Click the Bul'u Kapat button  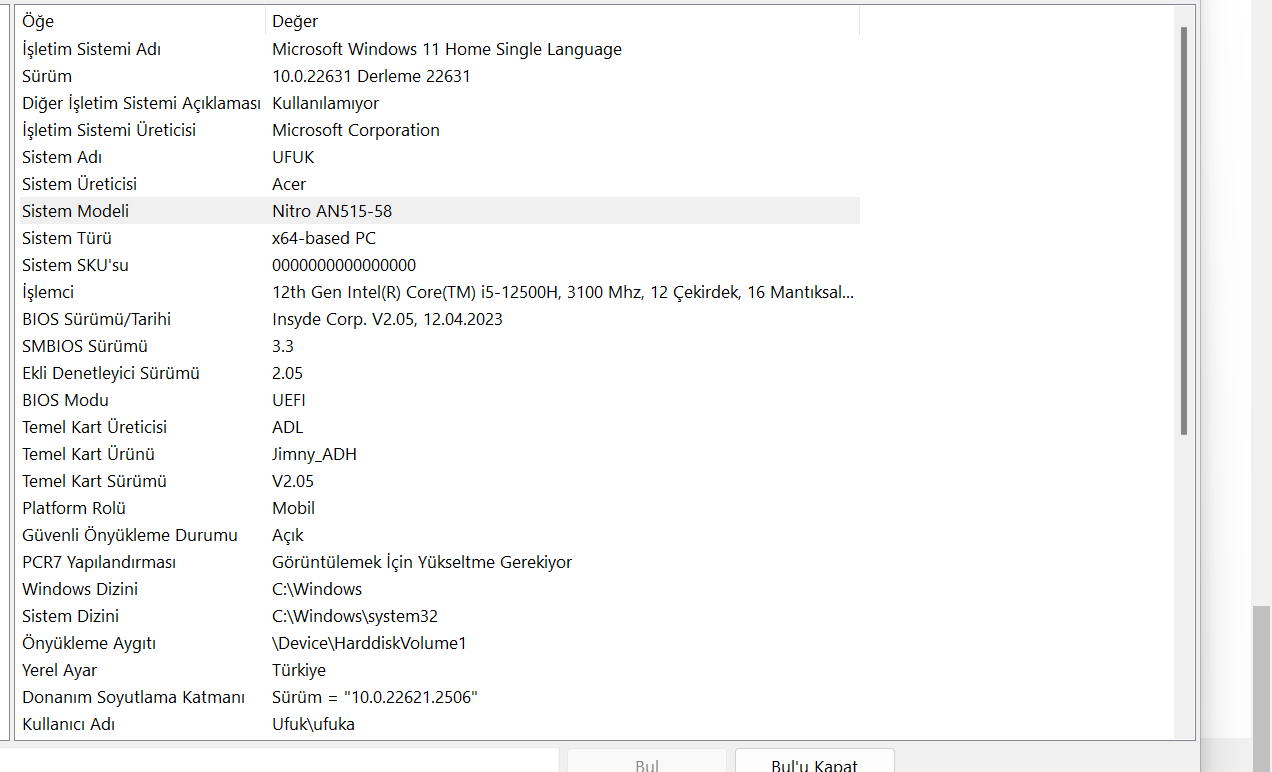[x=815, y=762]
